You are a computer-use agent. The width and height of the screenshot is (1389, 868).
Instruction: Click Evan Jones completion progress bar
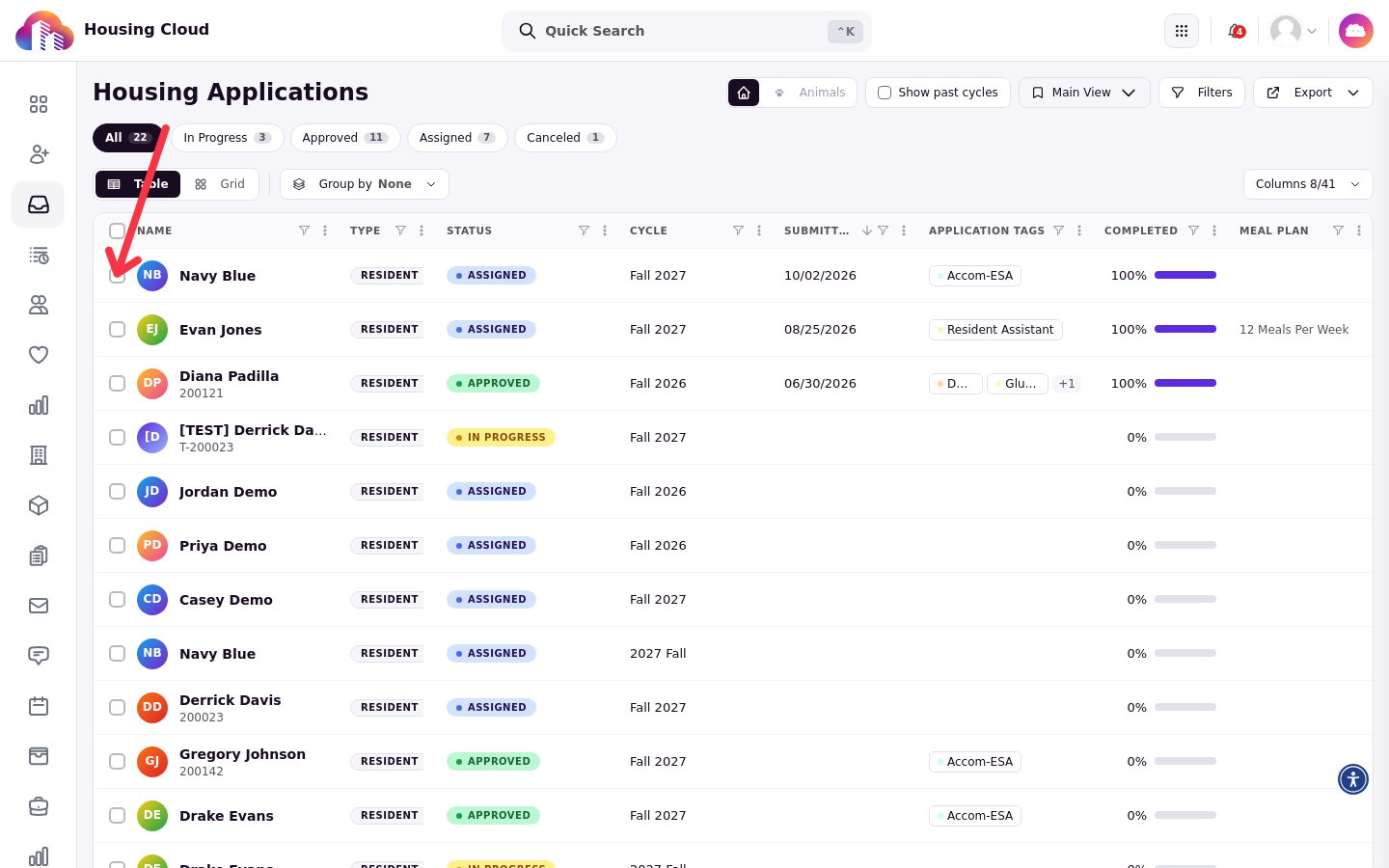1185,330
